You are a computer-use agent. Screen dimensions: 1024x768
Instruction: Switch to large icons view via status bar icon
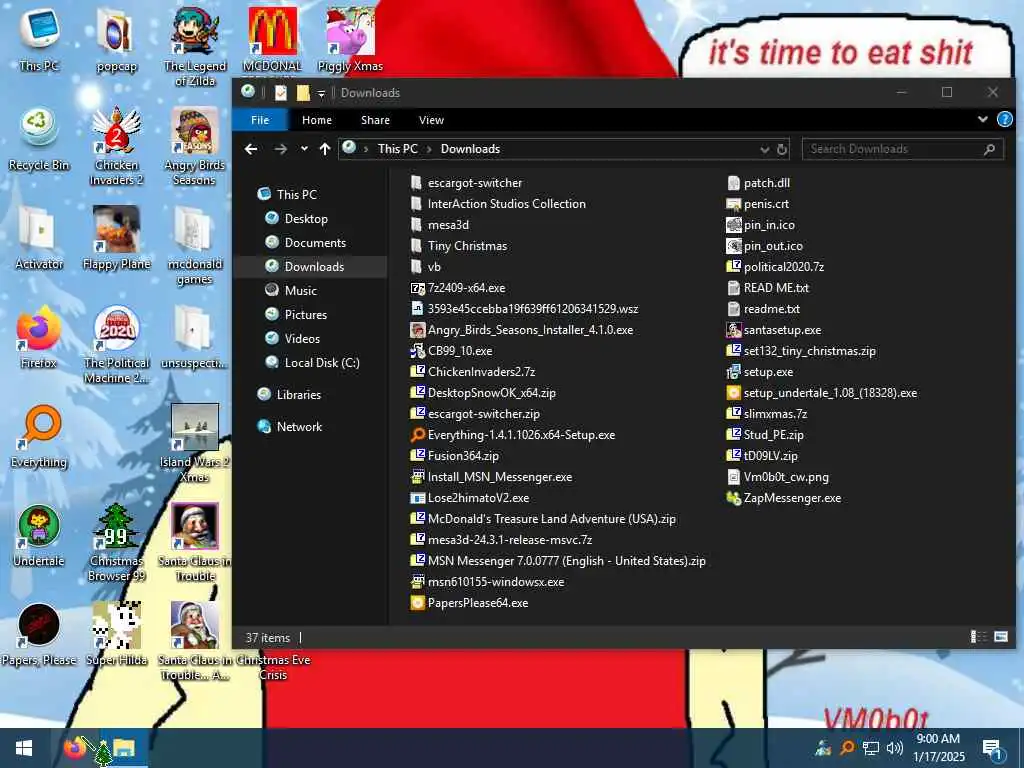(x=1000, y=637)
